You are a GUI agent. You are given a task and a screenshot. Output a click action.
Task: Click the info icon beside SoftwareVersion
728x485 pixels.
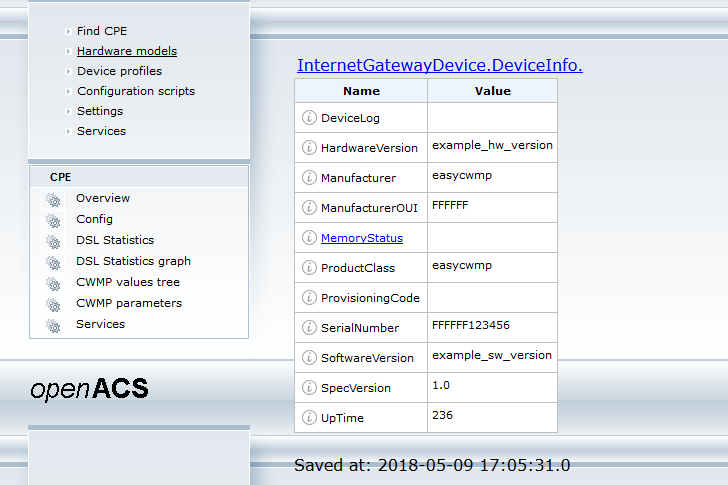click(x=309, y=357)
